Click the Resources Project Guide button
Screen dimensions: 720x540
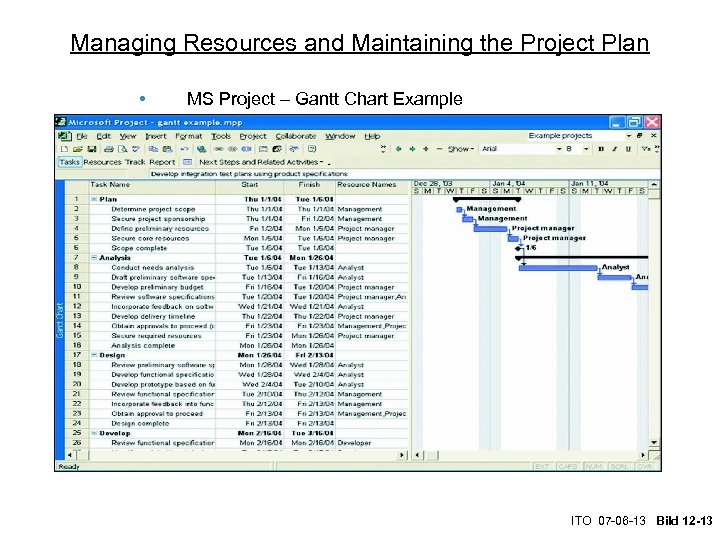tap(102, 162)
